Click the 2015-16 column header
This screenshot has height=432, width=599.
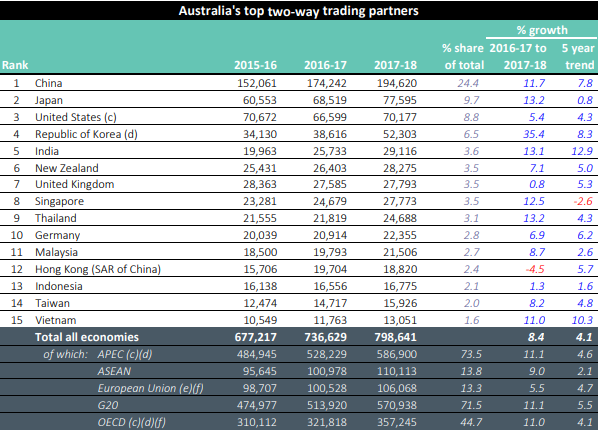(x=255, y=65)
